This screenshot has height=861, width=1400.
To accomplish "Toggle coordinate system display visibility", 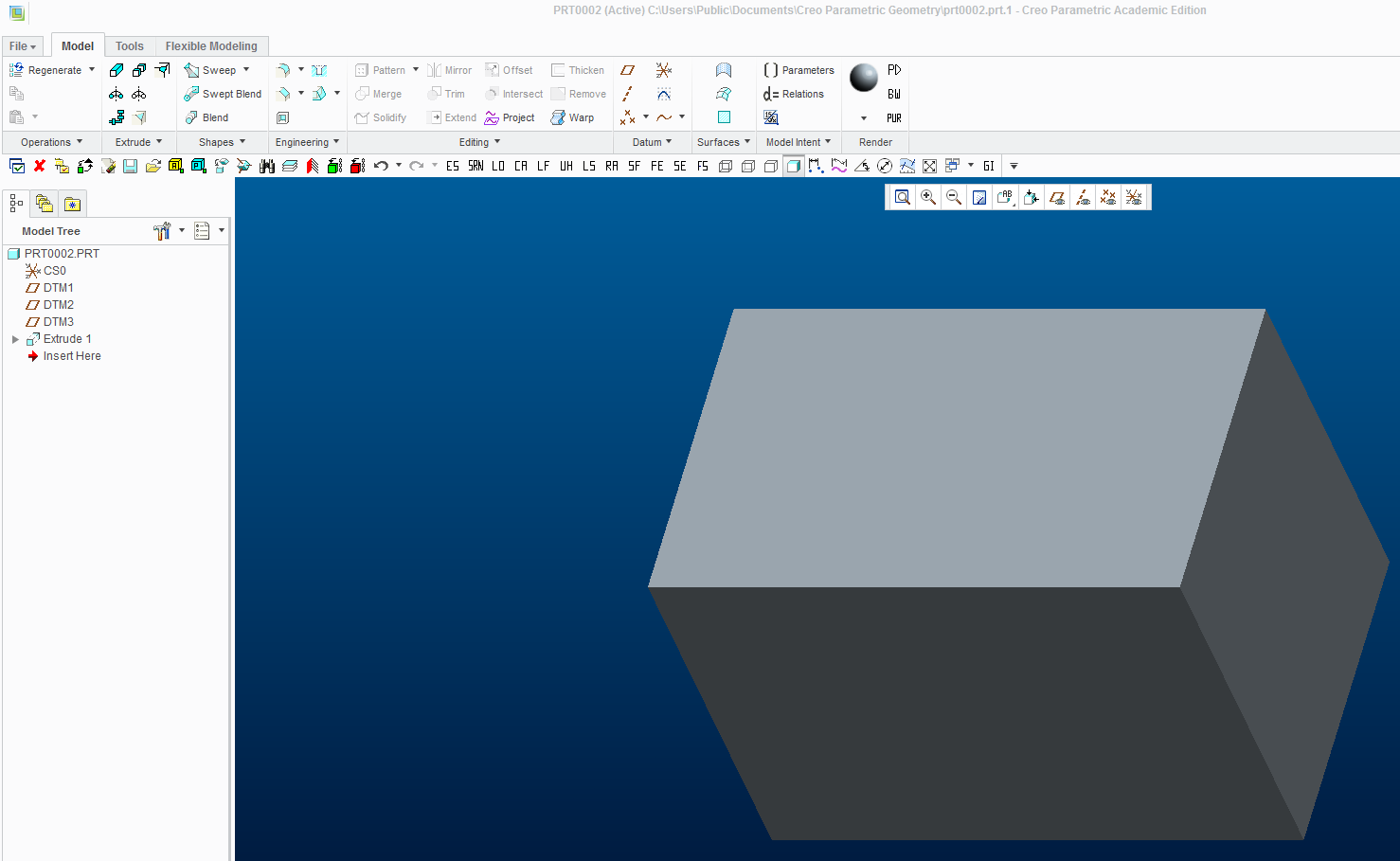I will pyautogui.click(x=1135, y=197).
